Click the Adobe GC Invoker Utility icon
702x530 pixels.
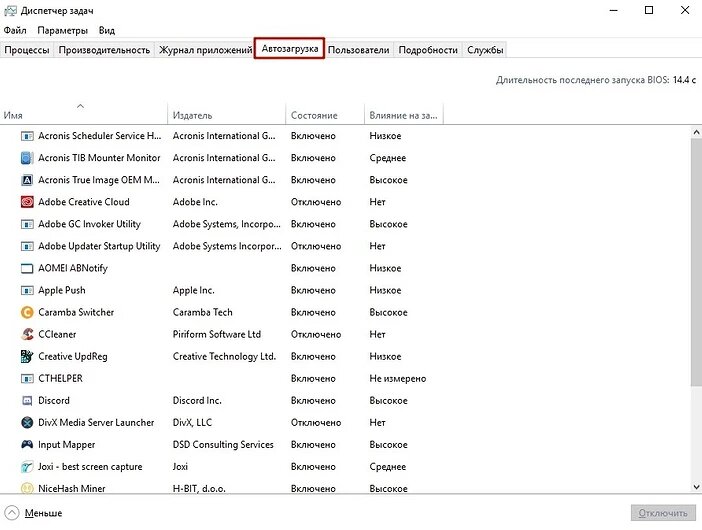click(x=27, y=224)
